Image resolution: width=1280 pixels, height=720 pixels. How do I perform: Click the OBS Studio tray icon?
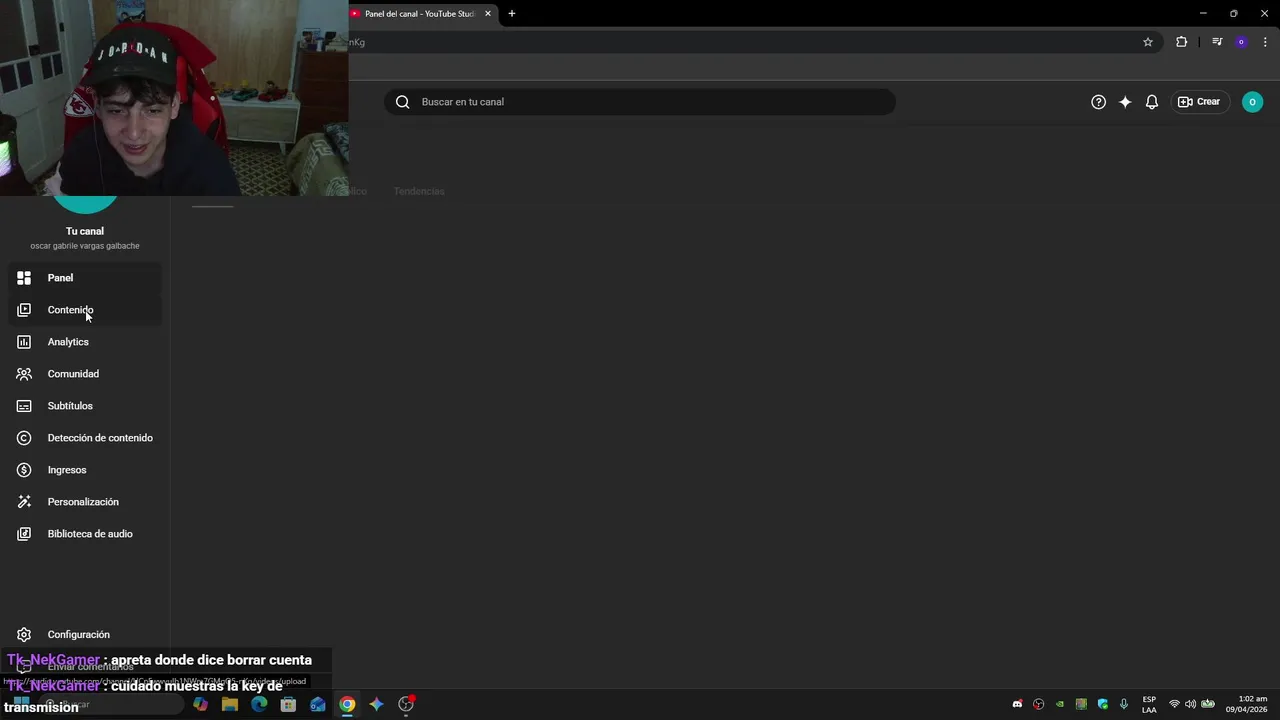click(1039, 704)
